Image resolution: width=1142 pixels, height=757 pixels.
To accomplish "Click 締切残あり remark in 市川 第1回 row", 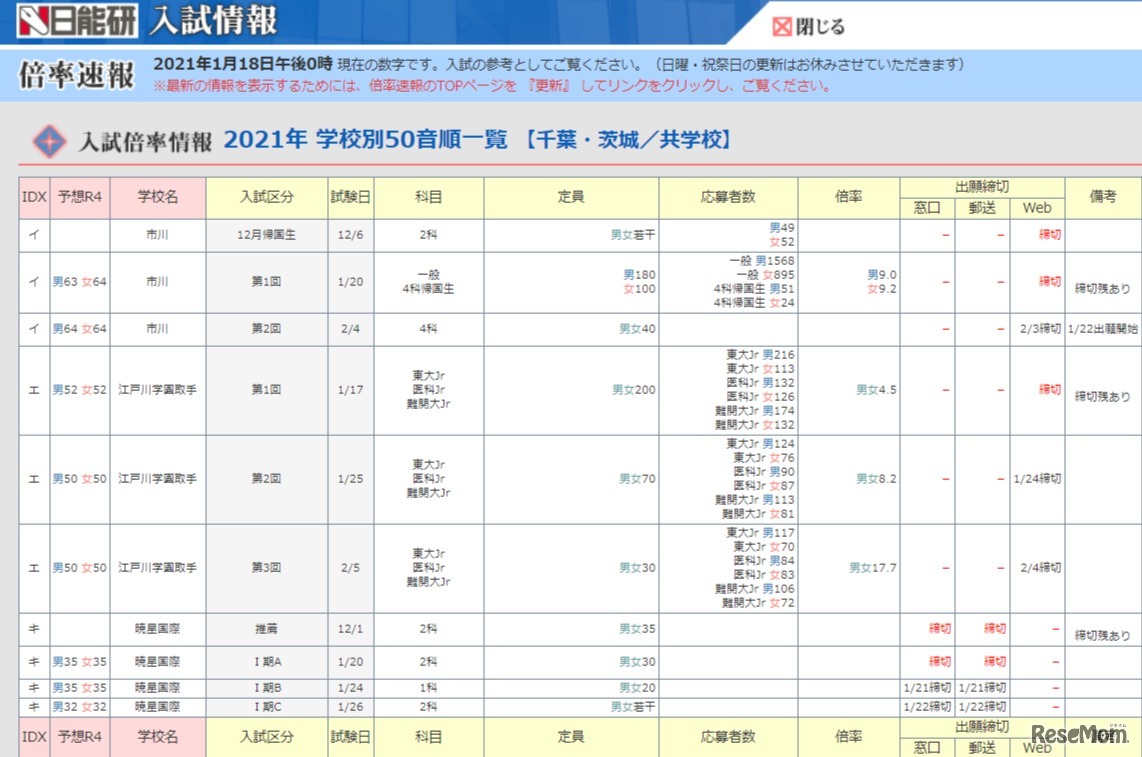I will [x=1103, y=289].
